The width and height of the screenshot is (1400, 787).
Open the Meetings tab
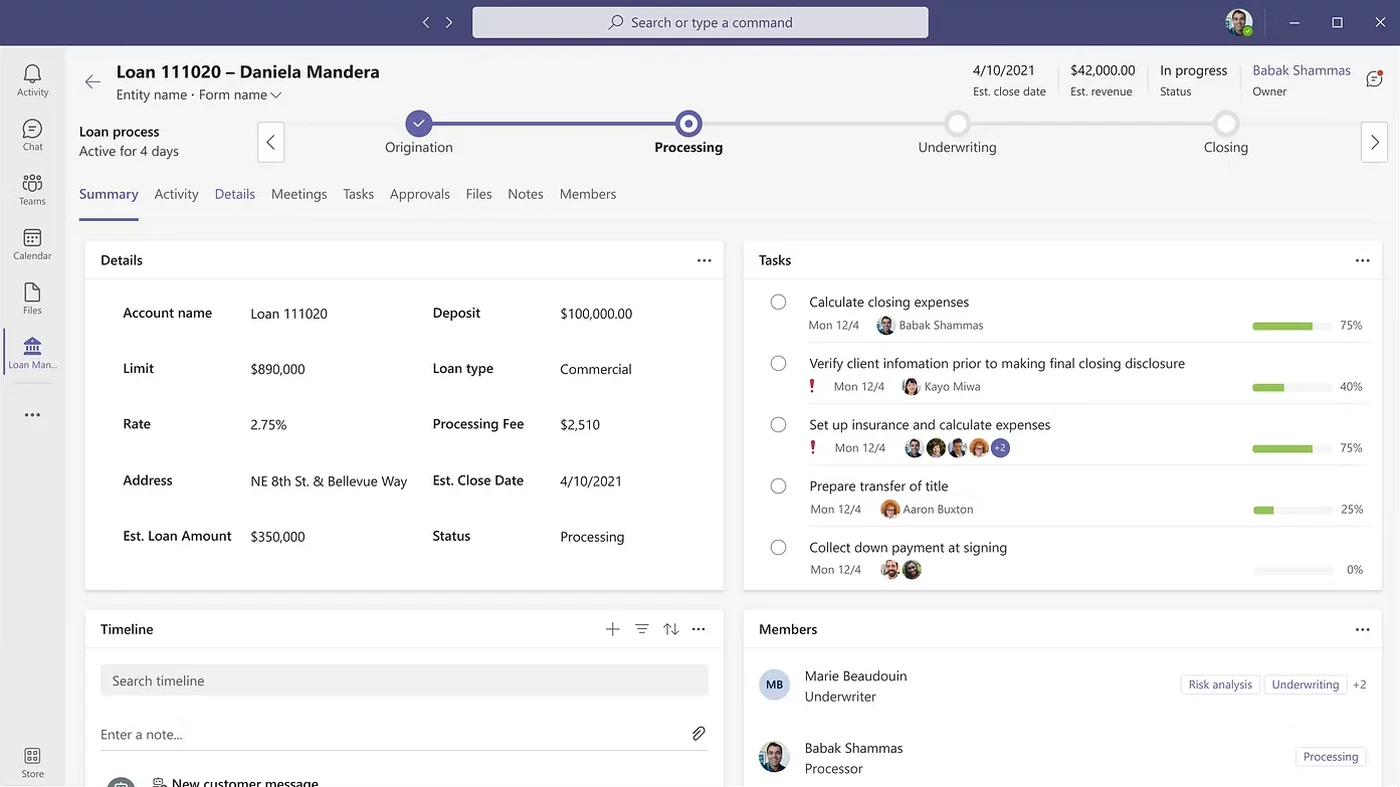pyautogui.click(x=299, y=194)
